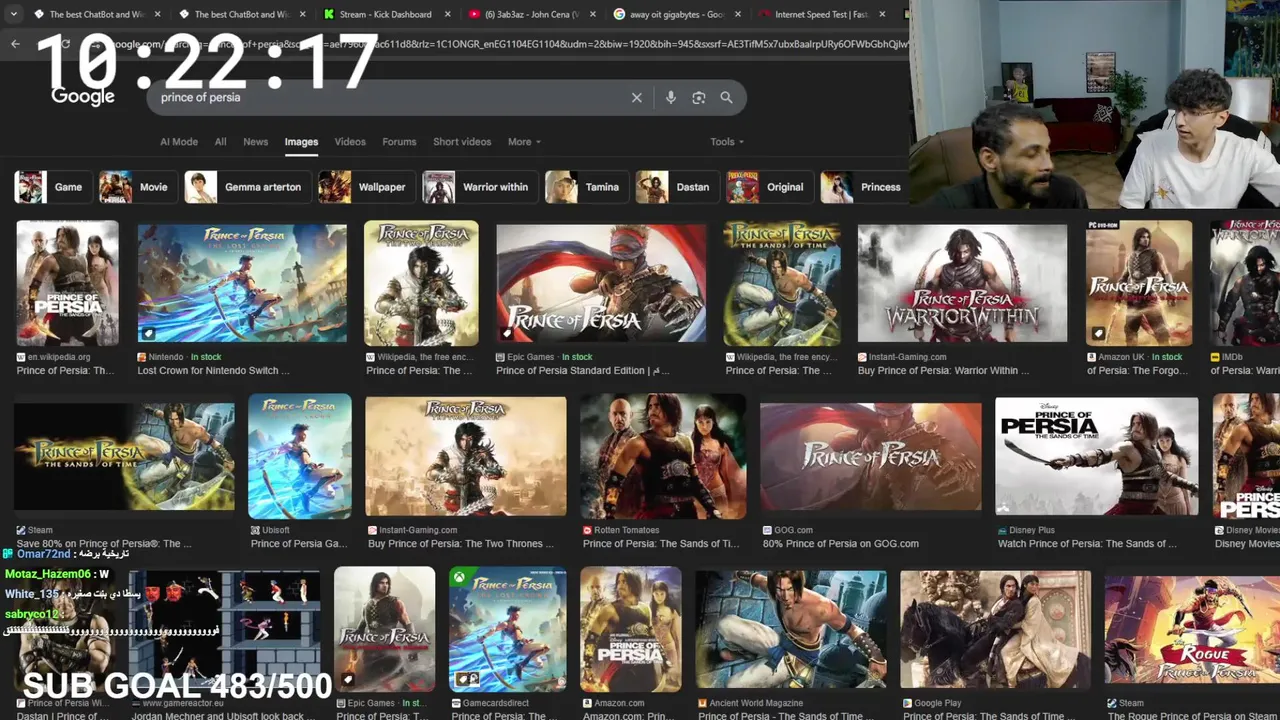Open browser tab search dropdown arrow

tap(13, 15)
